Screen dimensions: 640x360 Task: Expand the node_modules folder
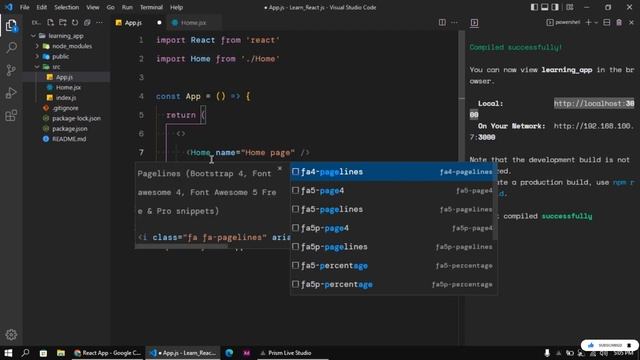click(37, 46)
